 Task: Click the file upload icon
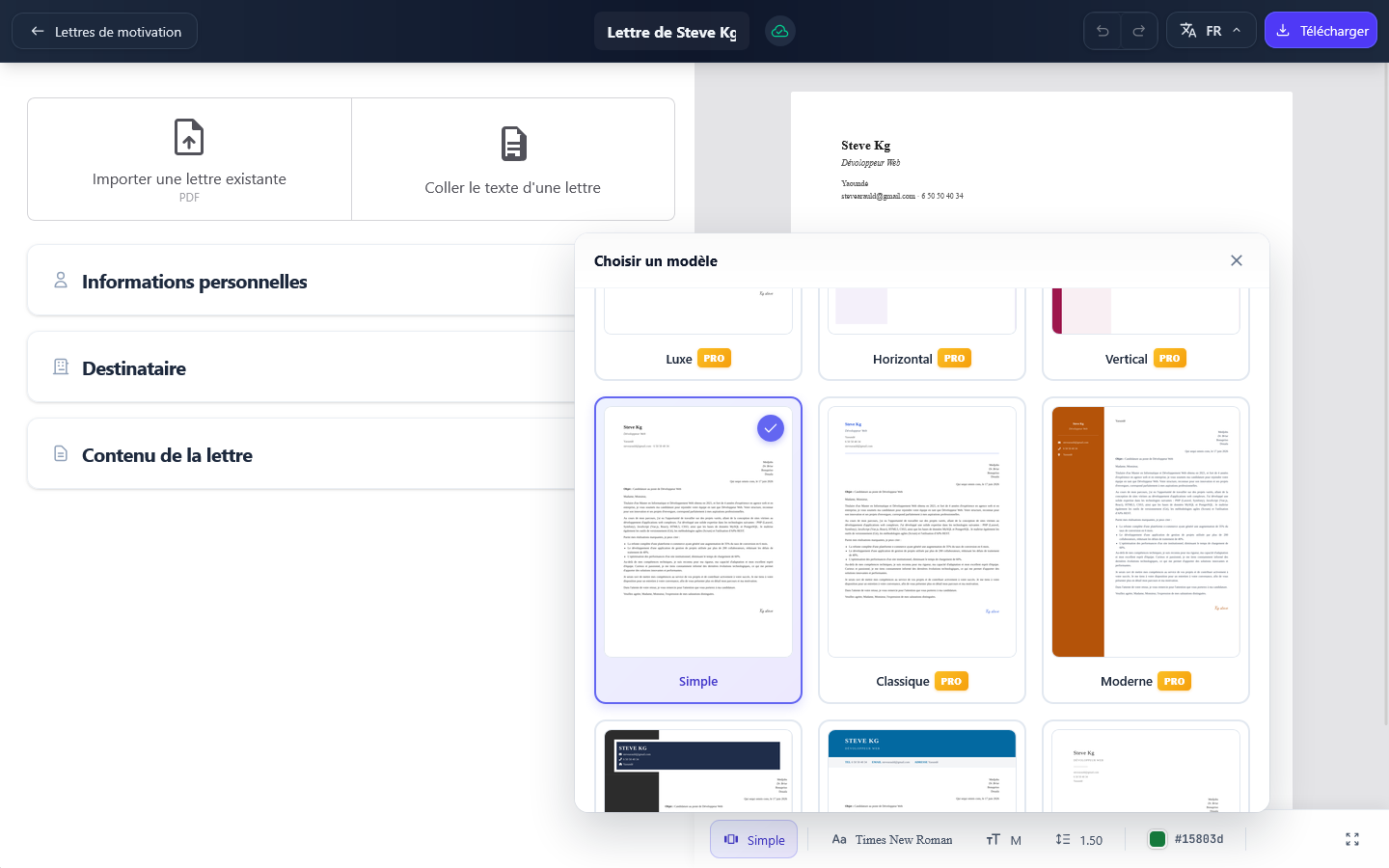tap(189, 137)
